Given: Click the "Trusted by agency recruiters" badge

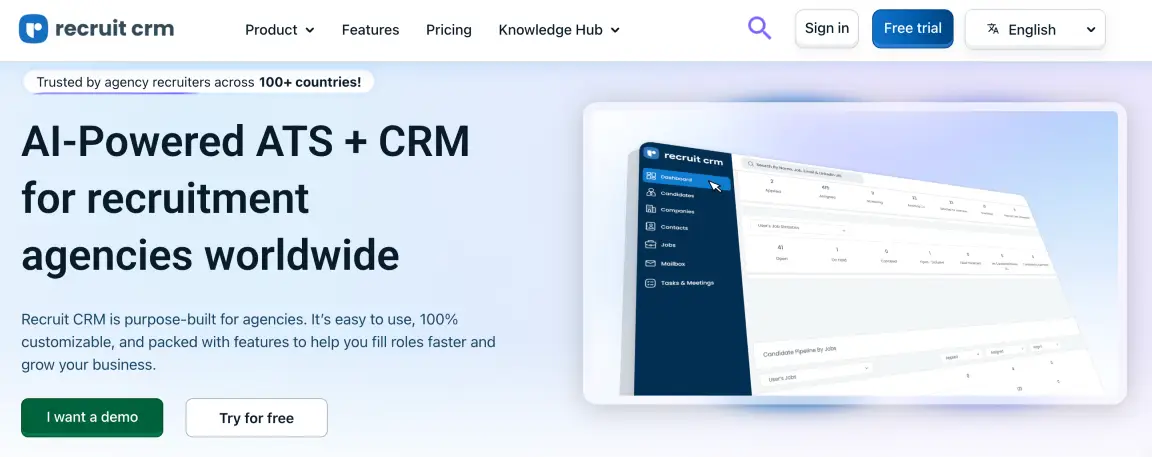Looking at the screenshot, I should (x=198, y=82).
